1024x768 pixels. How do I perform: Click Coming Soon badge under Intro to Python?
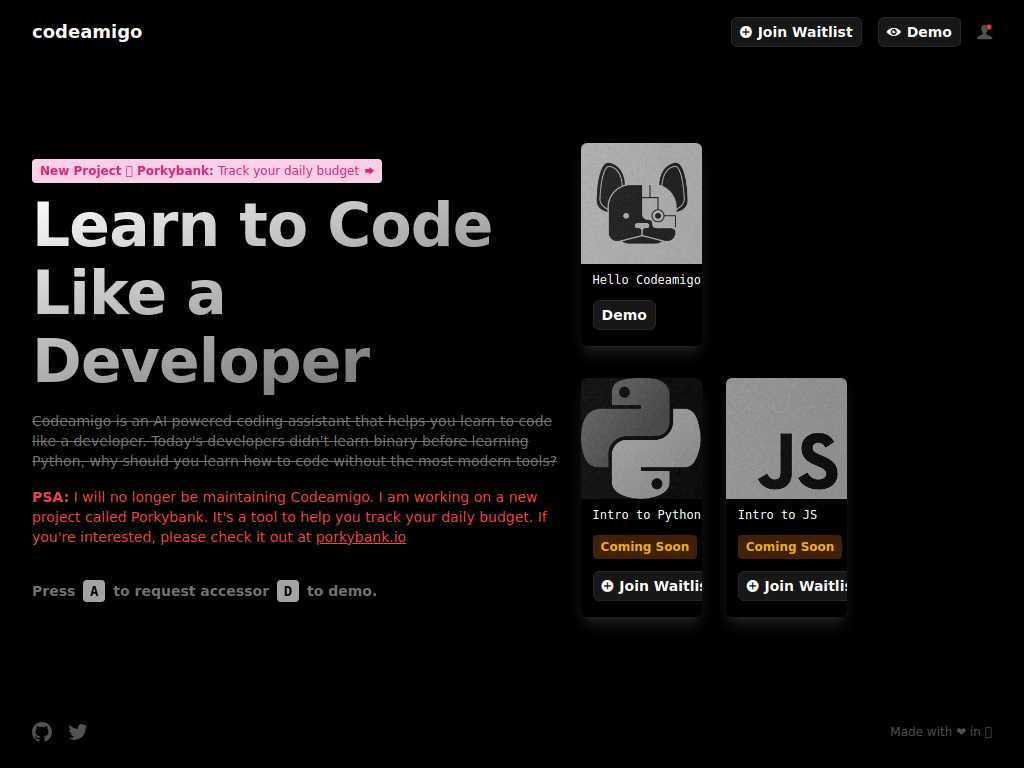point(645,547)
